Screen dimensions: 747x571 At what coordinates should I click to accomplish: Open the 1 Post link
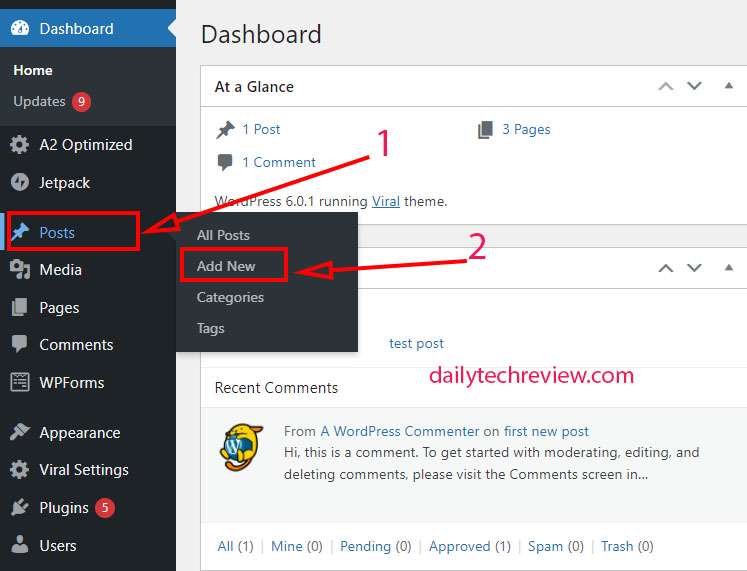[x=261, y=129]
